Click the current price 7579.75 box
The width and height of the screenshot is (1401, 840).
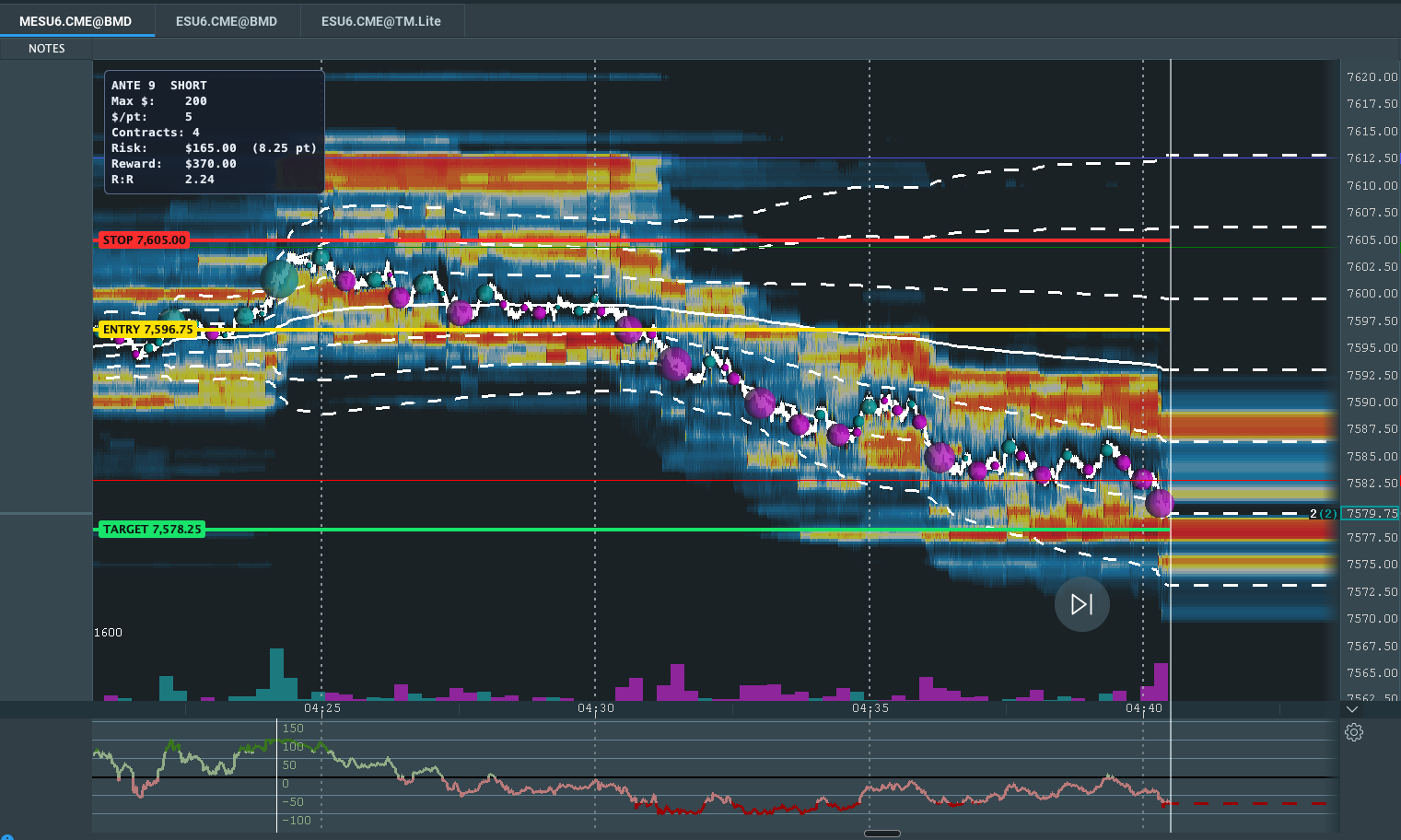pyautogui.click(x=1371, y=514)
